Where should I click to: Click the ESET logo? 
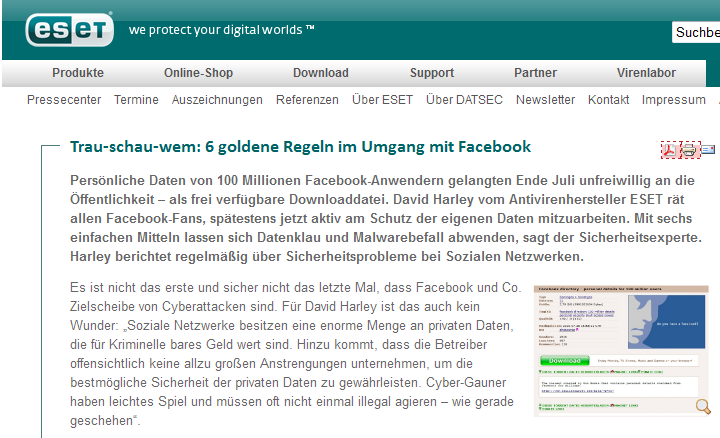[68, 30]
